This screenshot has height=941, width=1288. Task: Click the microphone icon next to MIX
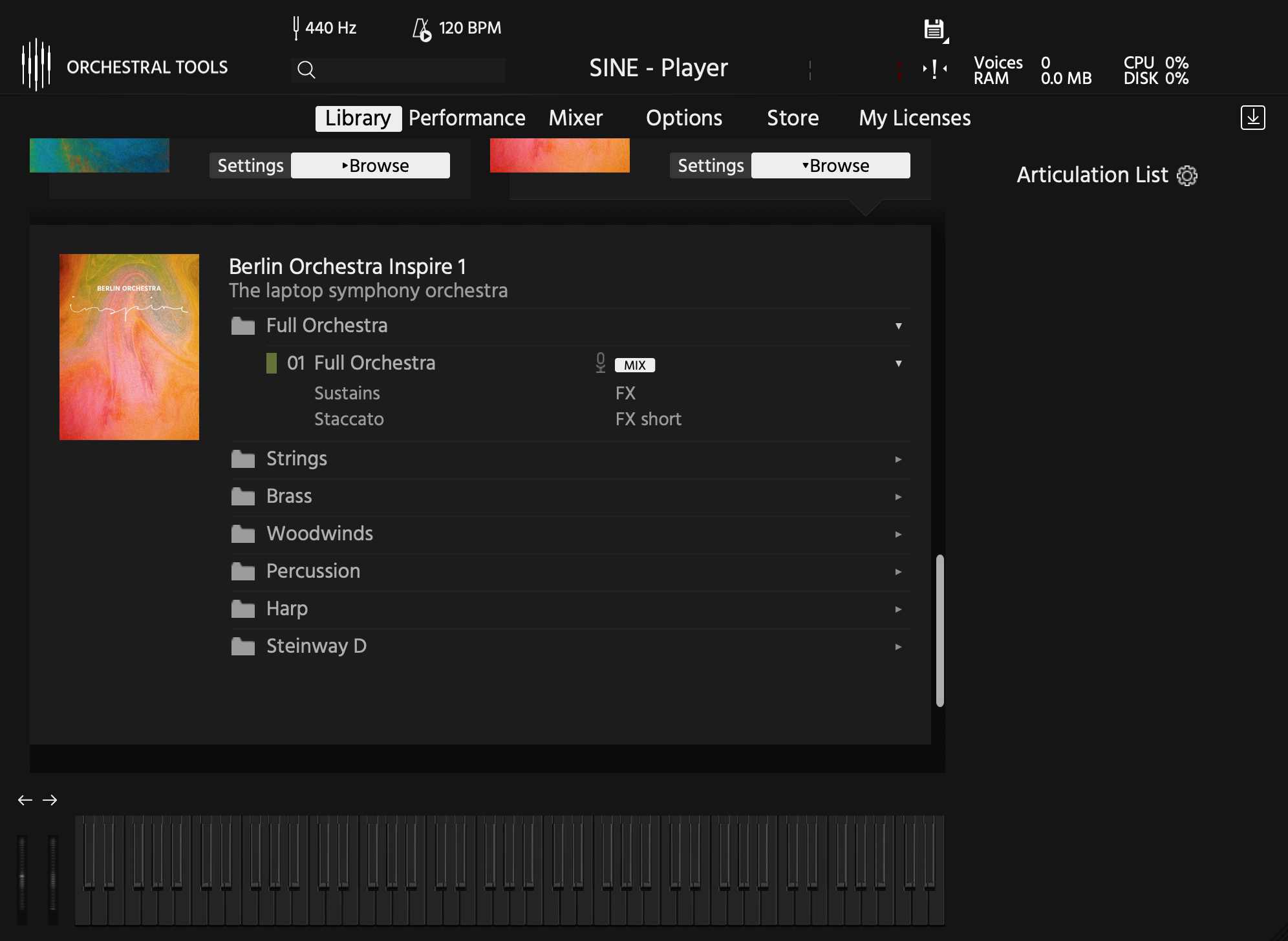click(601, 363)
